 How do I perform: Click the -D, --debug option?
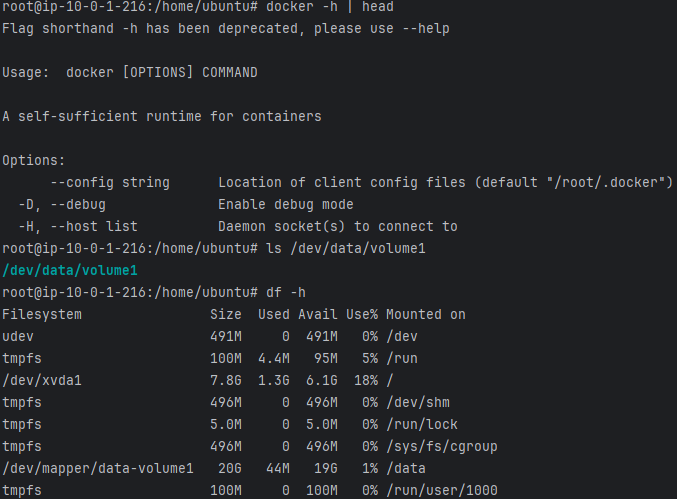click(62, 205)
